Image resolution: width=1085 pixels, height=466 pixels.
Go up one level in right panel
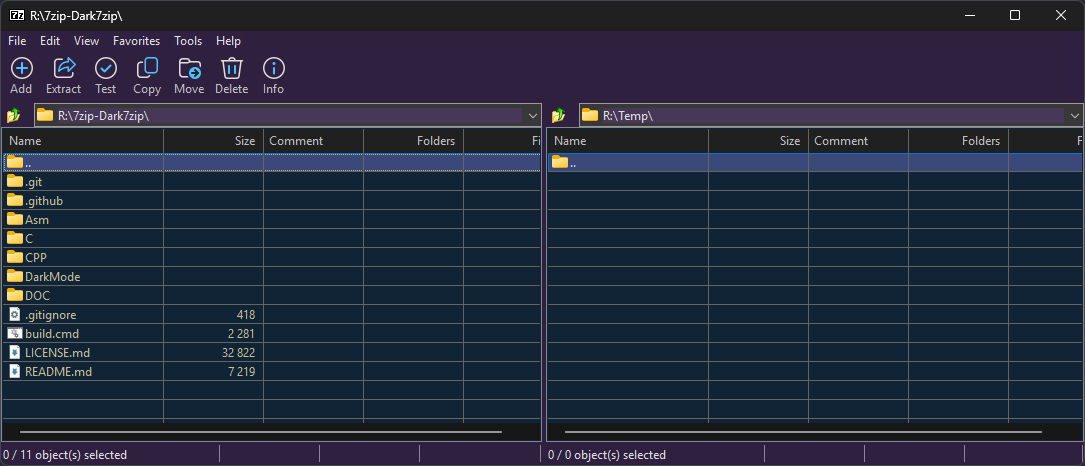pyautogui.click(x=559, y=115)
